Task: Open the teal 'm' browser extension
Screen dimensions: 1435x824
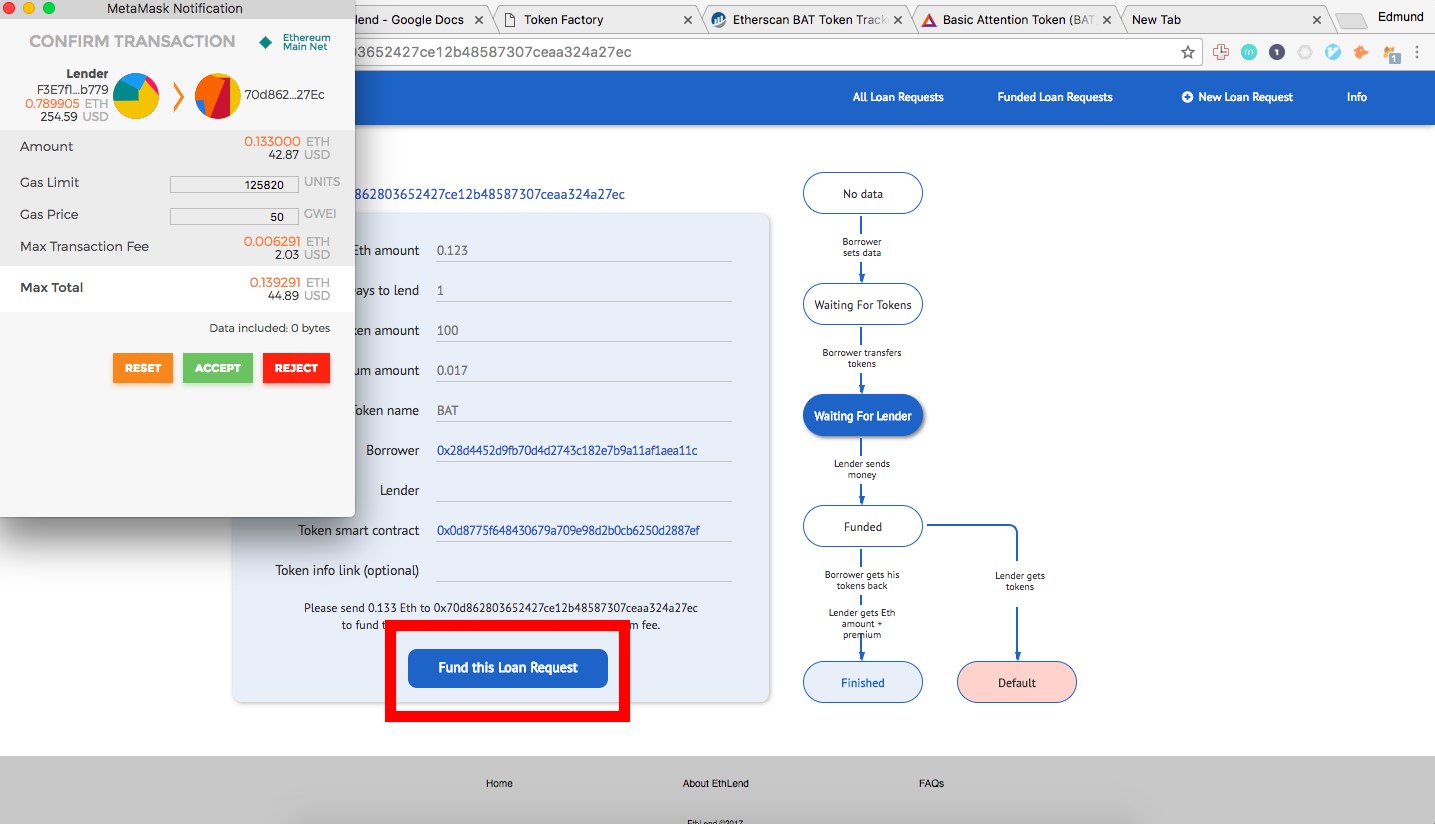Action: [x=1248, y=52]
